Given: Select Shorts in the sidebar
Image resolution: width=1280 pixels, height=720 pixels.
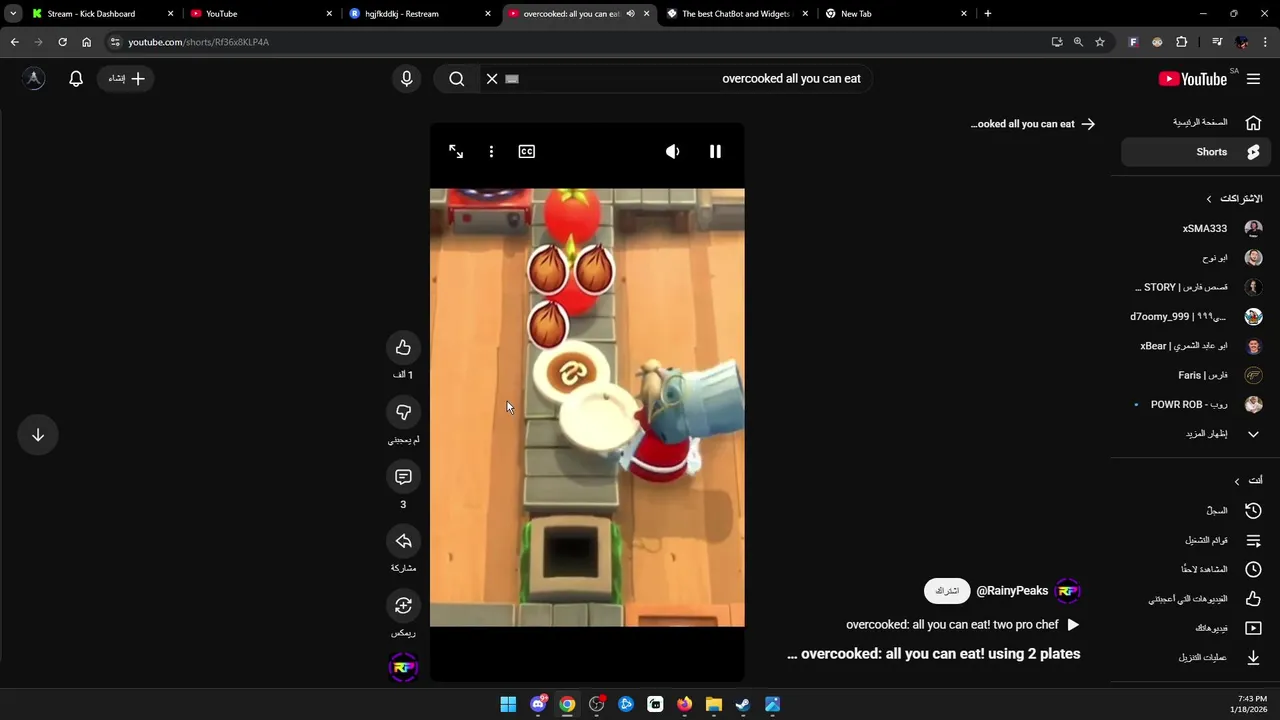Looking at the screenshot, I should [x=1195, y=152].
